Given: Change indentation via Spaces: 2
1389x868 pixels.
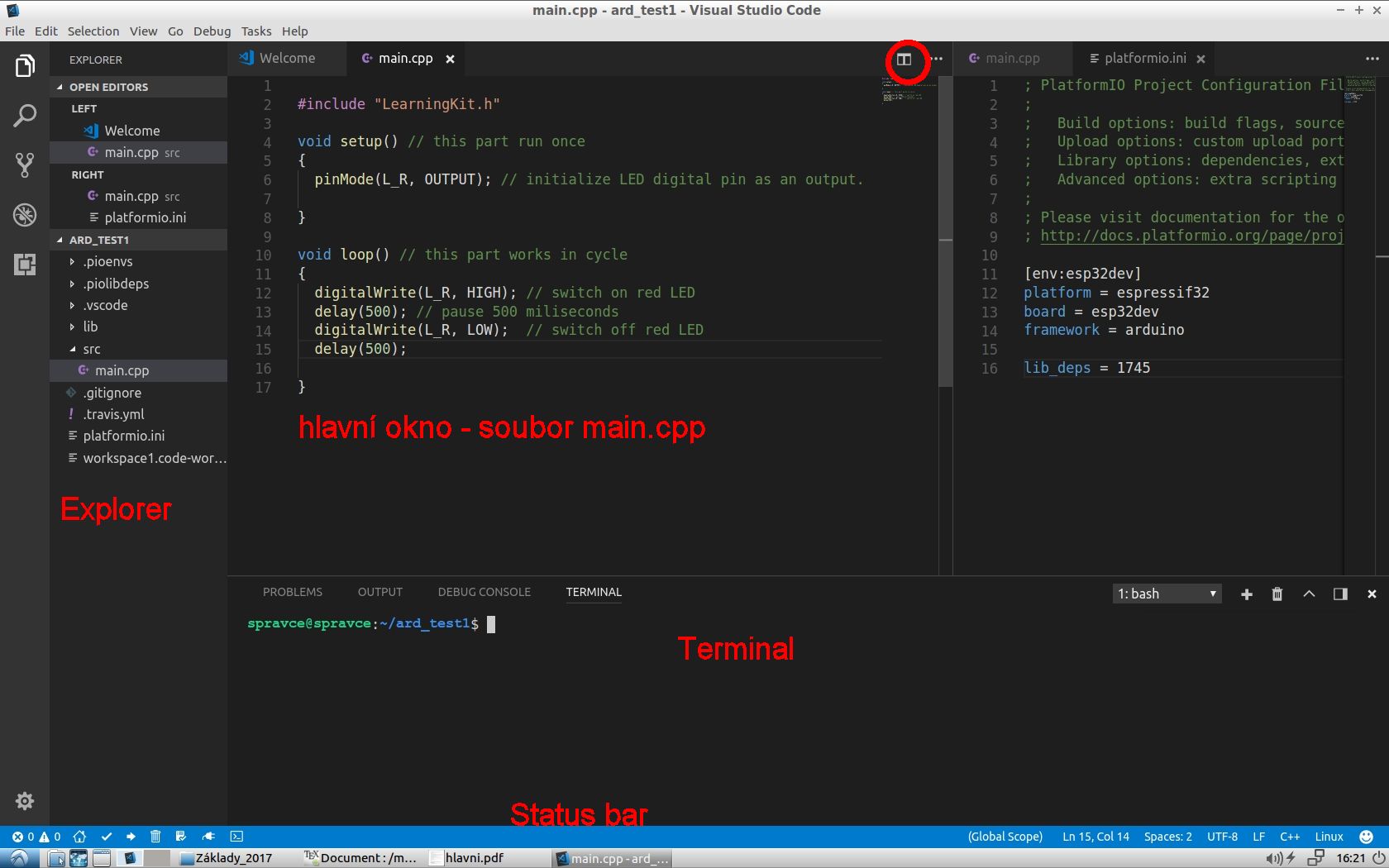Looking at the screenshot, I should (1168, 837).
